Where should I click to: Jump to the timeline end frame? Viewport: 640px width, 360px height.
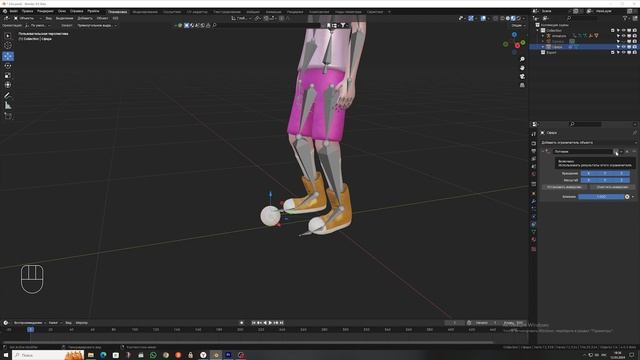[281, 323]
